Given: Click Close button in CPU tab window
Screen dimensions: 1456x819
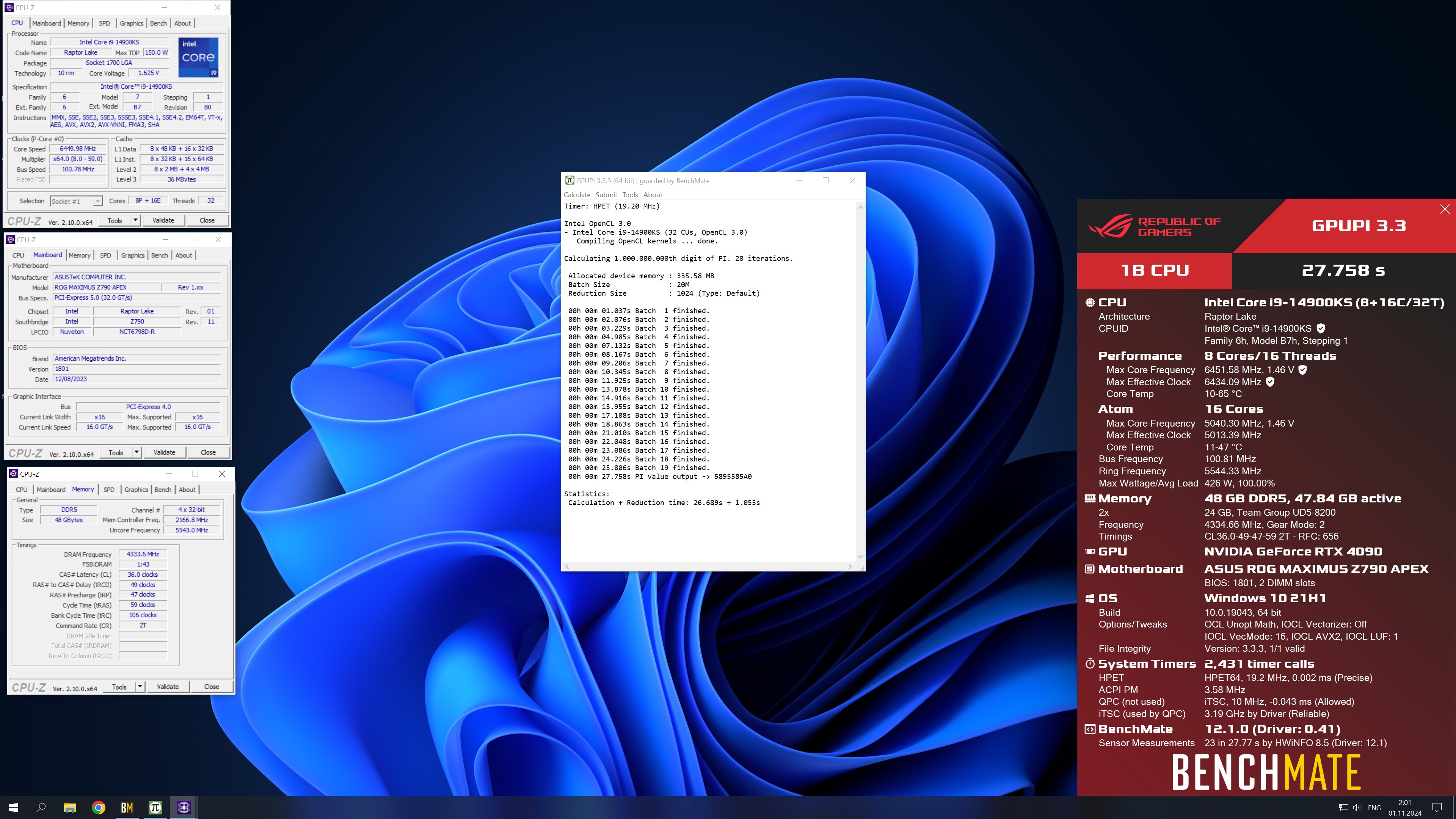Looking at the screenshot, I should pos(207,220).
